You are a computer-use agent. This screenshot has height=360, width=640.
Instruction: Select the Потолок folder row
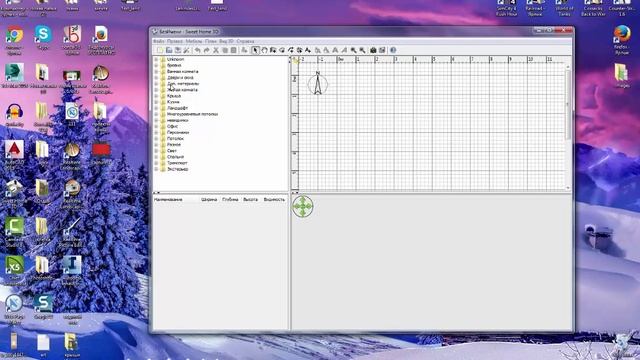[x=172, y=139]
